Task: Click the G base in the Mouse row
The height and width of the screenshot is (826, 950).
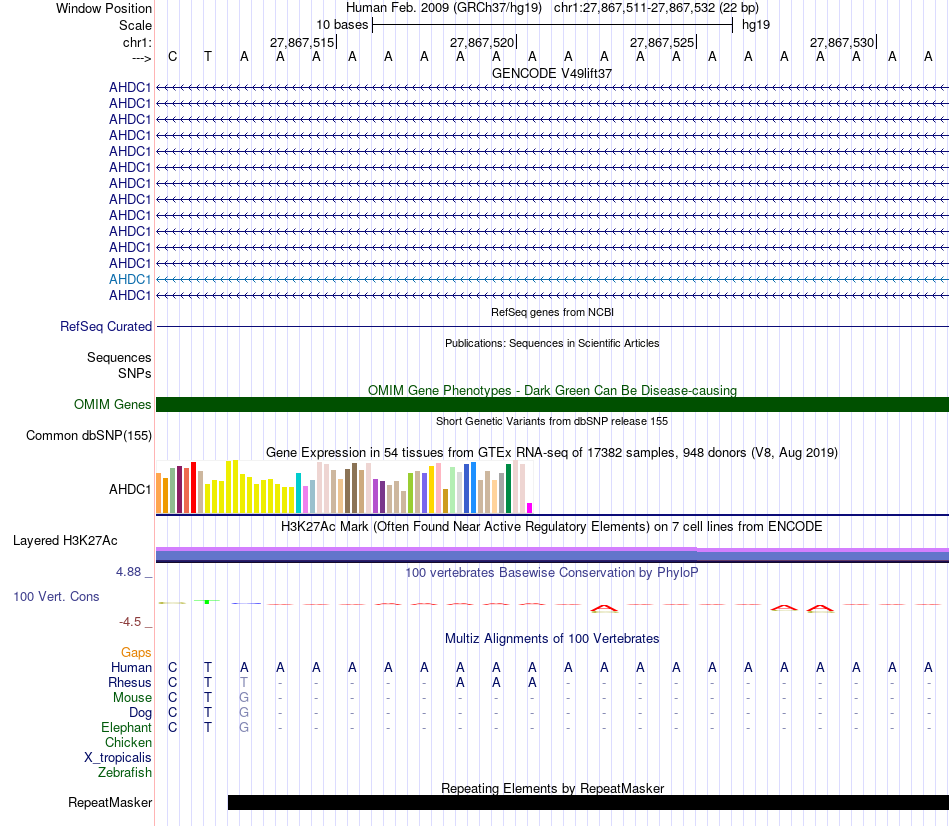Action: click(x=244, y=698)
